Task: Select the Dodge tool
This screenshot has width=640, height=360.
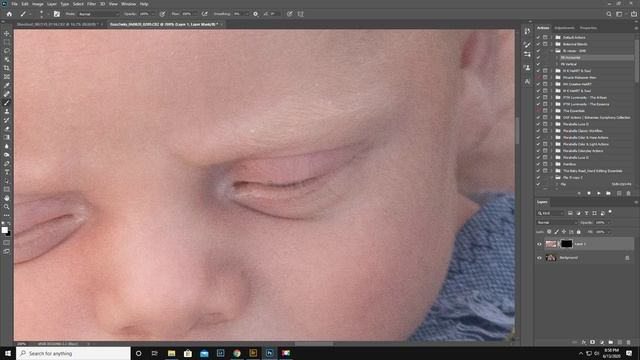Action: 7,155
